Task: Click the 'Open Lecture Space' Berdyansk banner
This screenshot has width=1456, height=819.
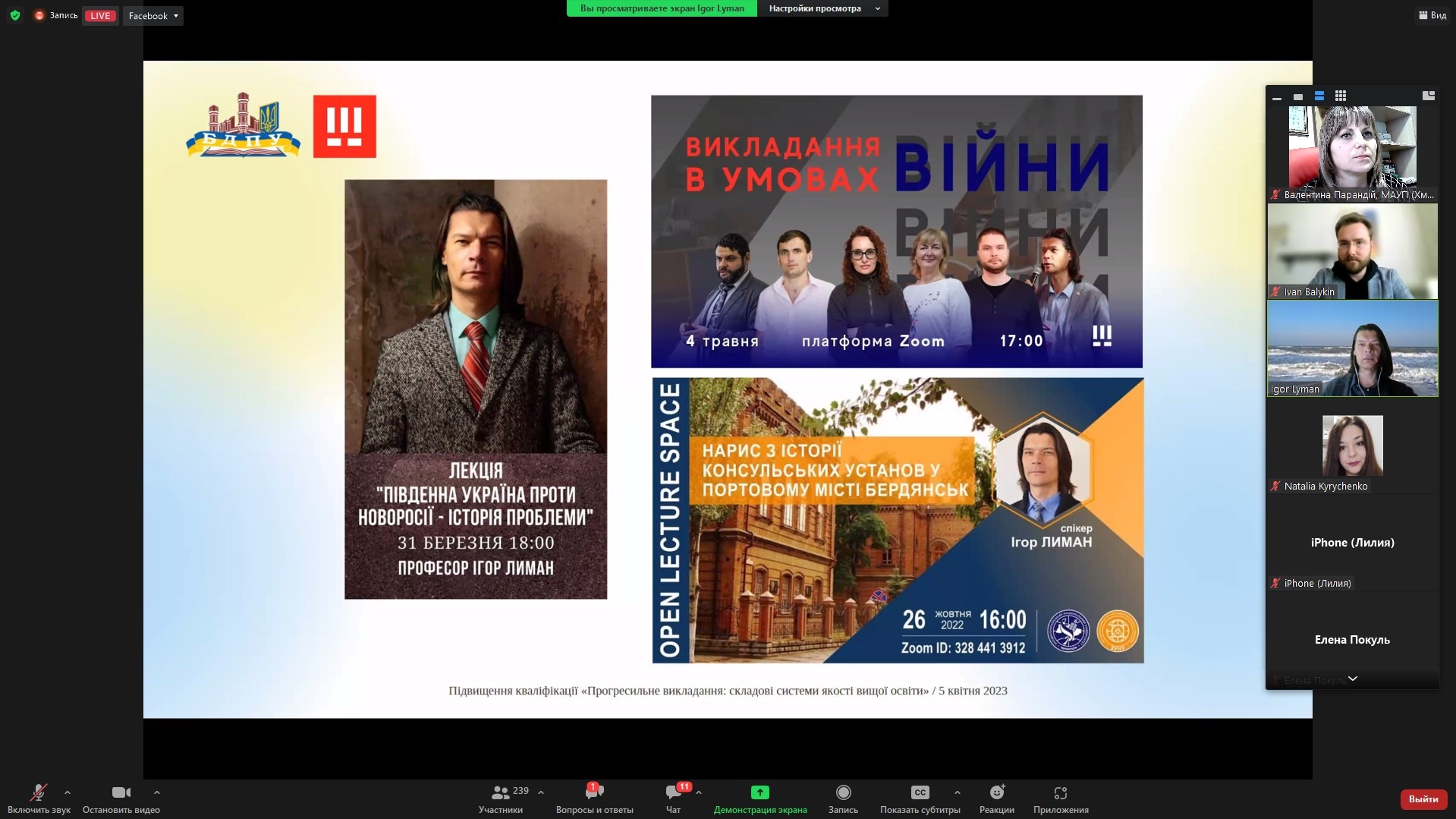Action: pos(898,521)
